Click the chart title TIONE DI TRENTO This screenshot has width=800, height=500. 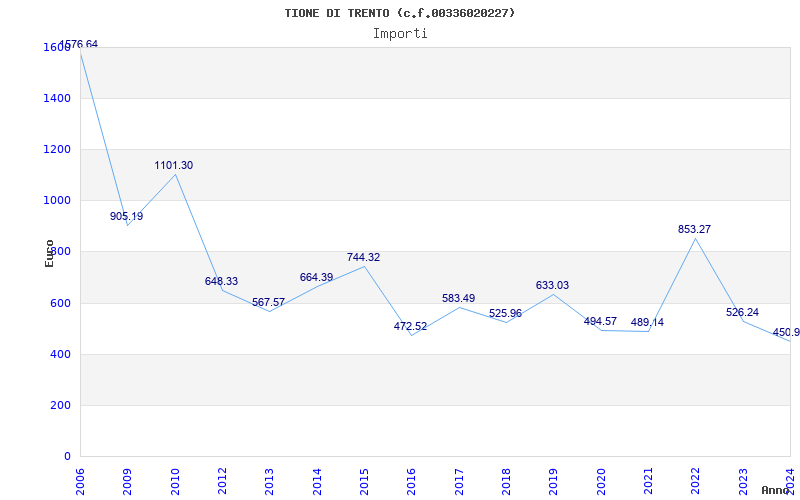(x=399, y=13)
